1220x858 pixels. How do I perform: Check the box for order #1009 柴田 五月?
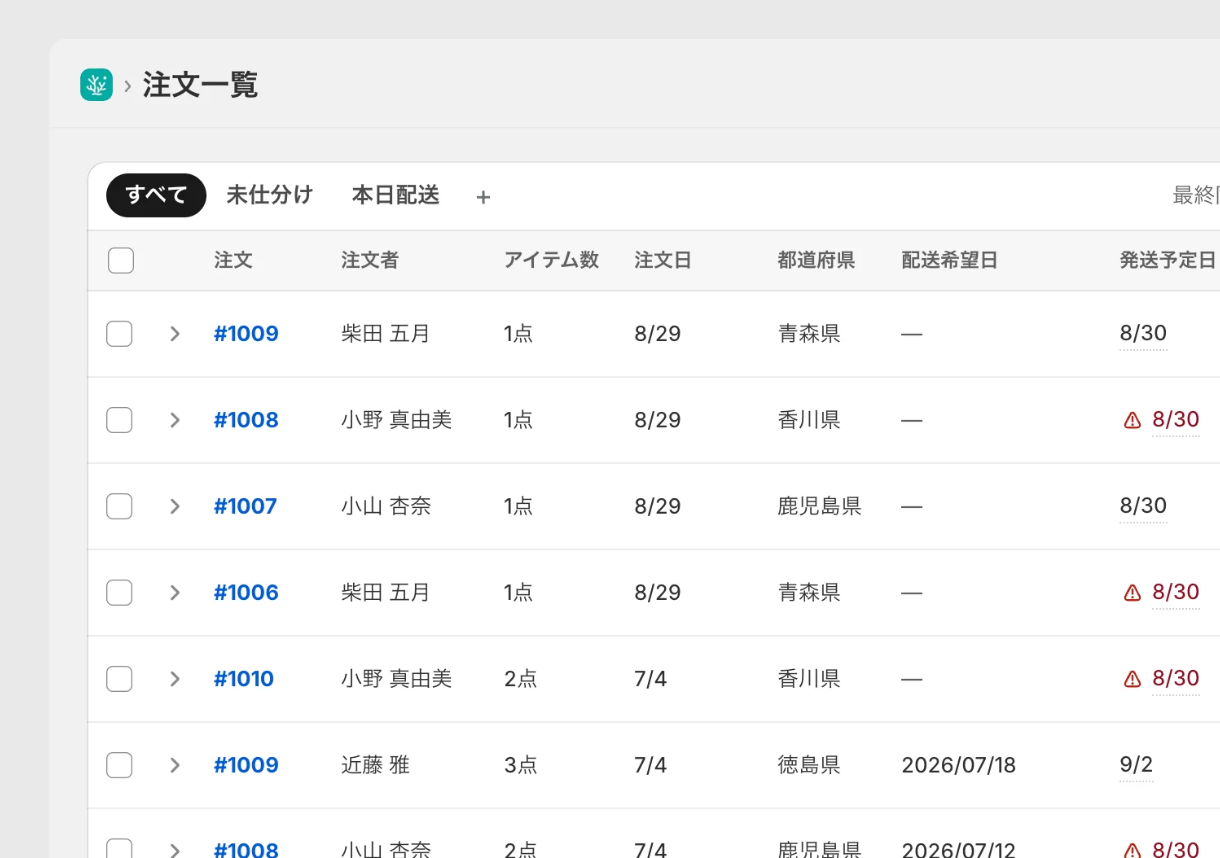tap(119, 334)
